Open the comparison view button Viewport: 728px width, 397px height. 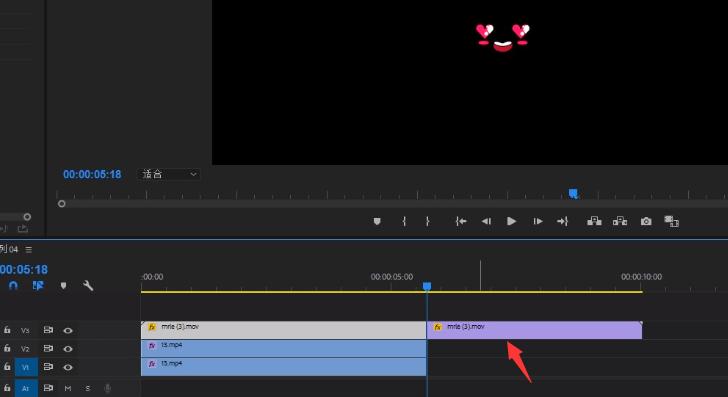(x=671, y=221)
